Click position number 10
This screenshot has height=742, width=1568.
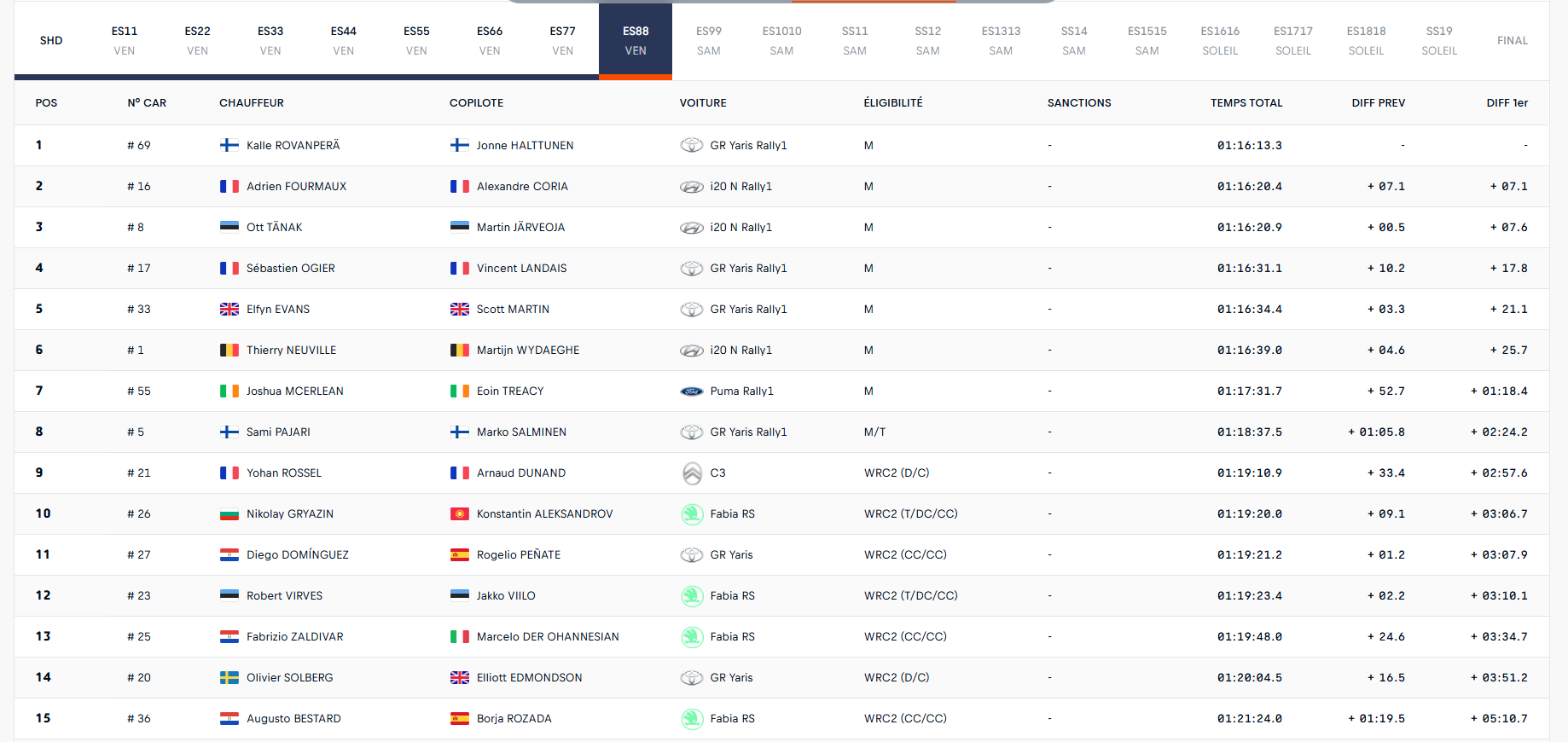tap(43, 513)
